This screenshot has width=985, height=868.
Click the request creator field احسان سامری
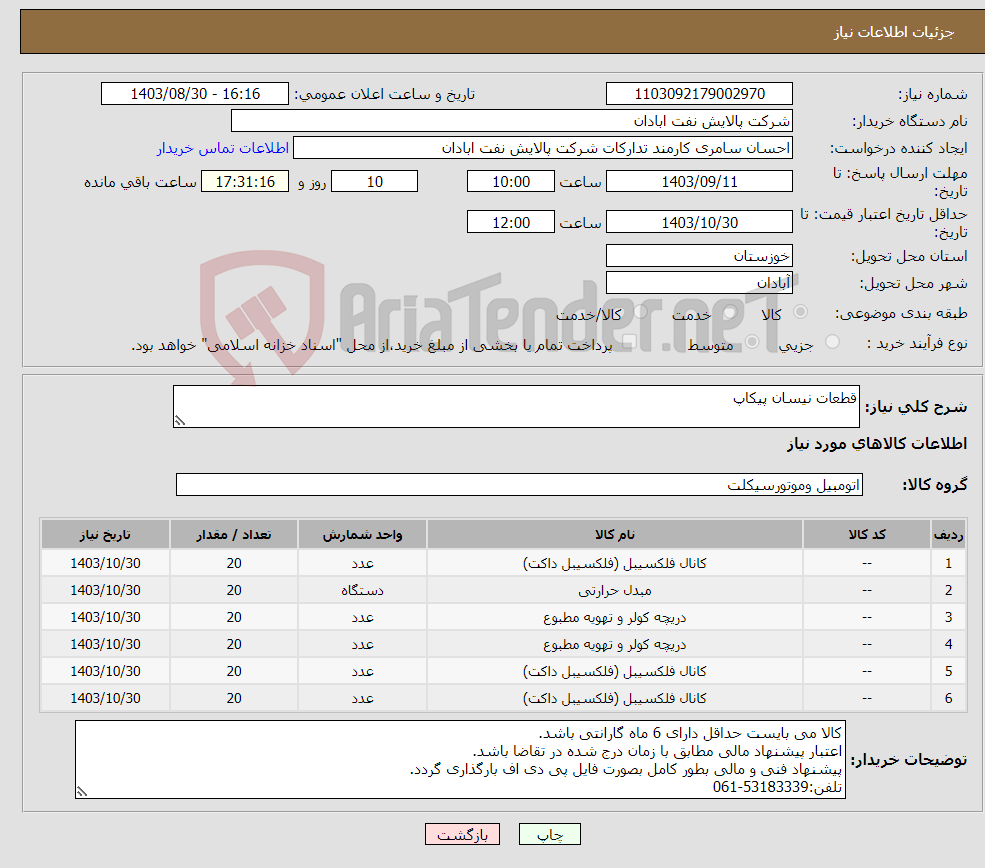(x=543, y=148)
